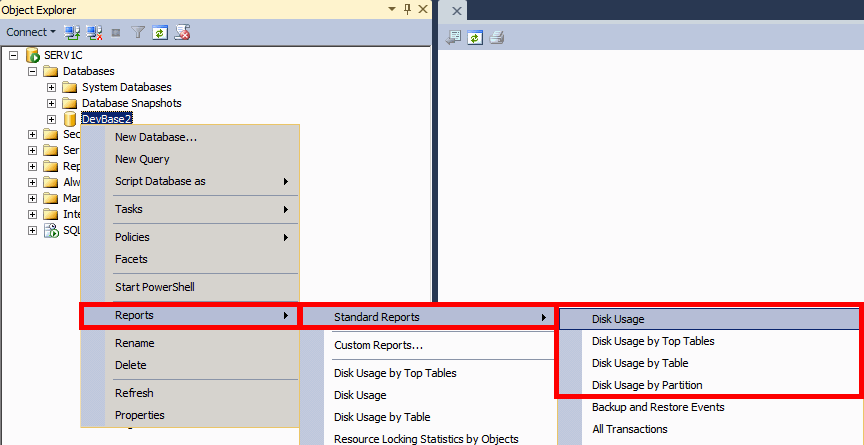Select Backup and Restore Events report

click(657, 407)
